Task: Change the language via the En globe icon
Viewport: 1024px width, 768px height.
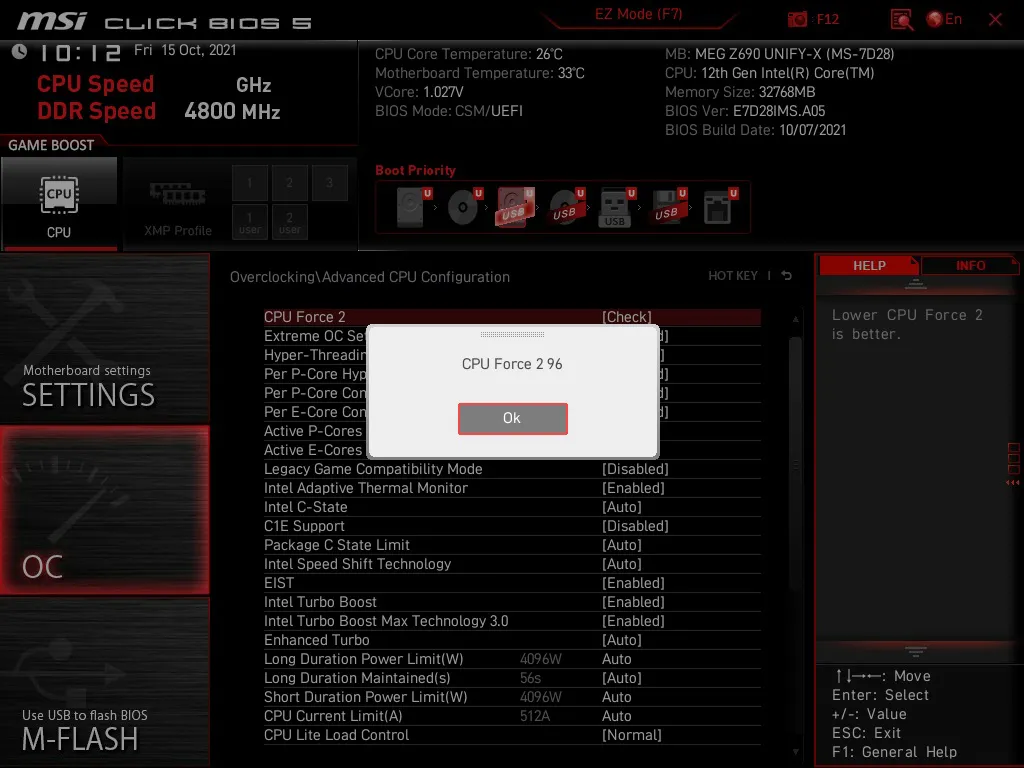Action: pyautogui.click(x=944, y=19)
